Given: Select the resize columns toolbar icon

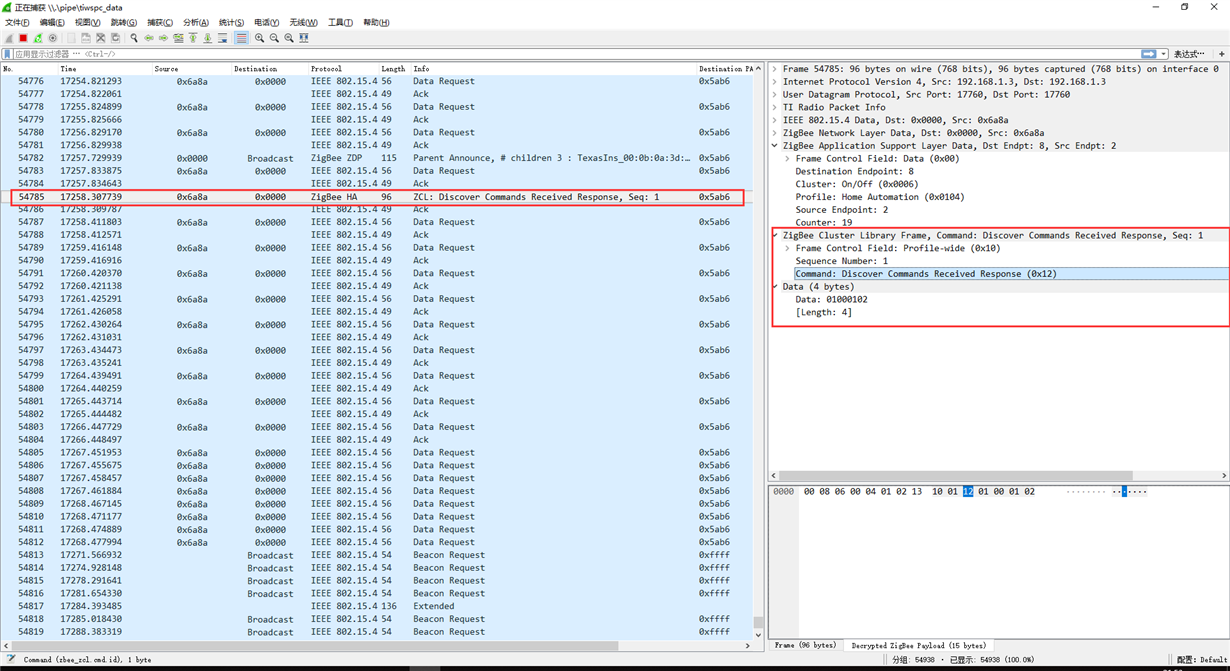Looking at the screenshot, I should pos(304,38).
